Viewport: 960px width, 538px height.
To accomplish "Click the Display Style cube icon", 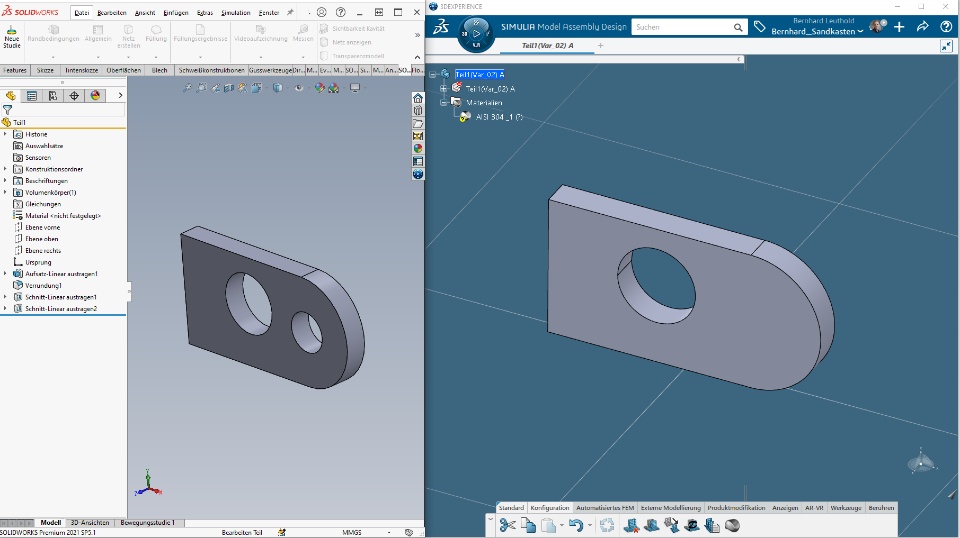I will [x=277, y=88].
